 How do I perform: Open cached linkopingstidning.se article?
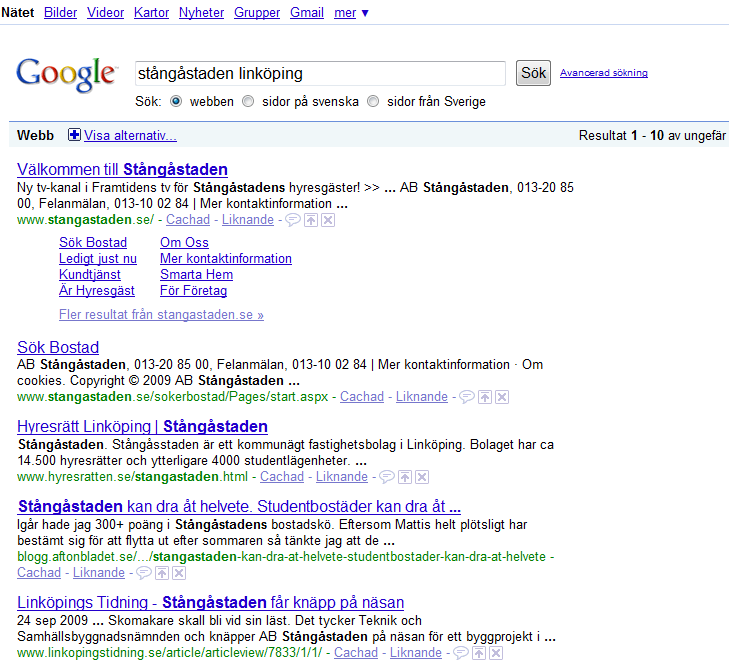(x=356, y=653)
